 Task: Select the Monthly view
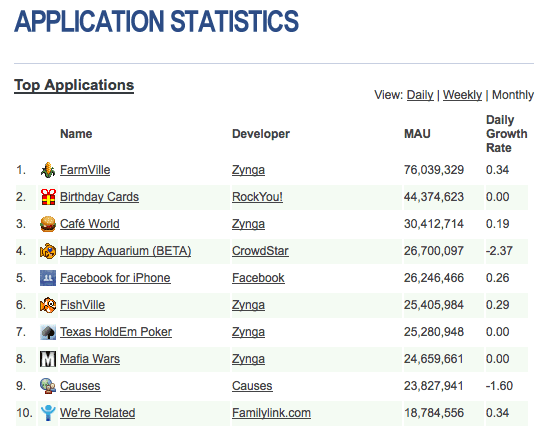click(x=513, y=95)
